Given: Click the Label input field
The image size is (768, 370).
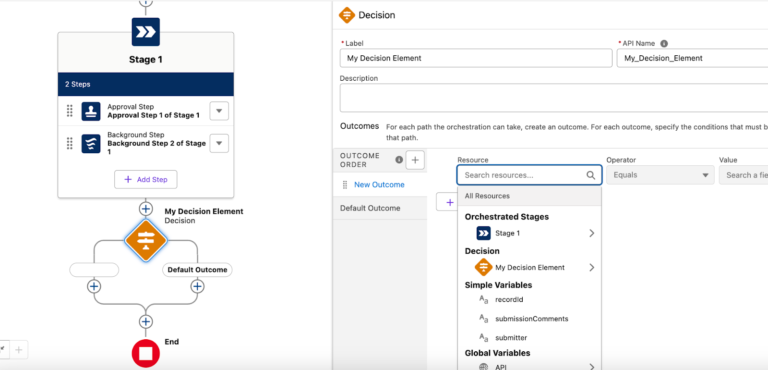Looking at the screenshot, I should pos(476,58).
